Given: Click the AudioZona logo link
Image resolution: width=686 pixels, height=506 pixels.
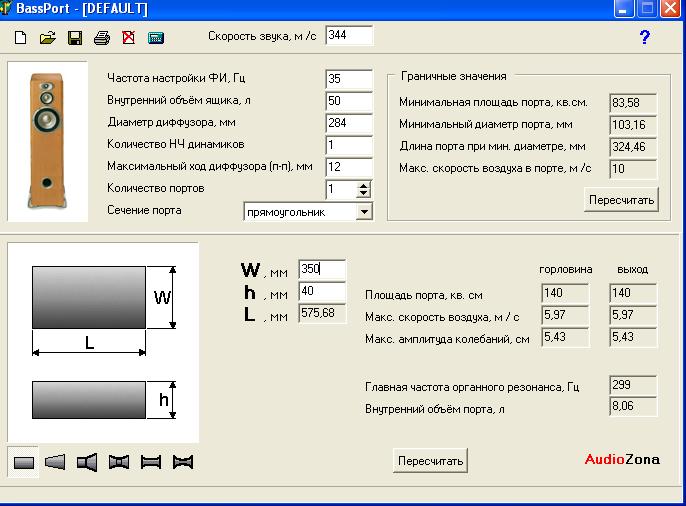Looking at the screenshot, I should (x=622, y=460).
